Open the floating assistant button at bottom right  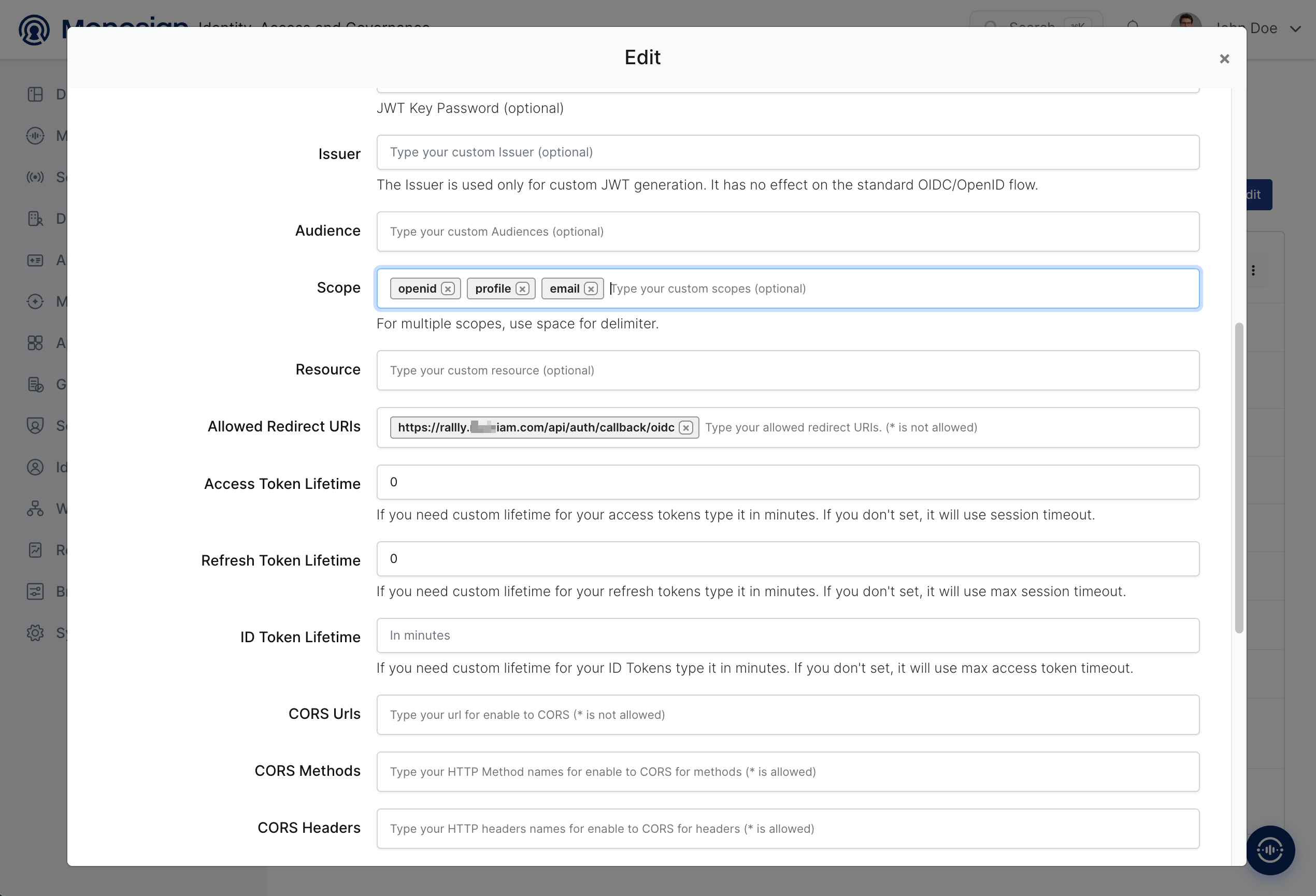(x=1270, y=849)
